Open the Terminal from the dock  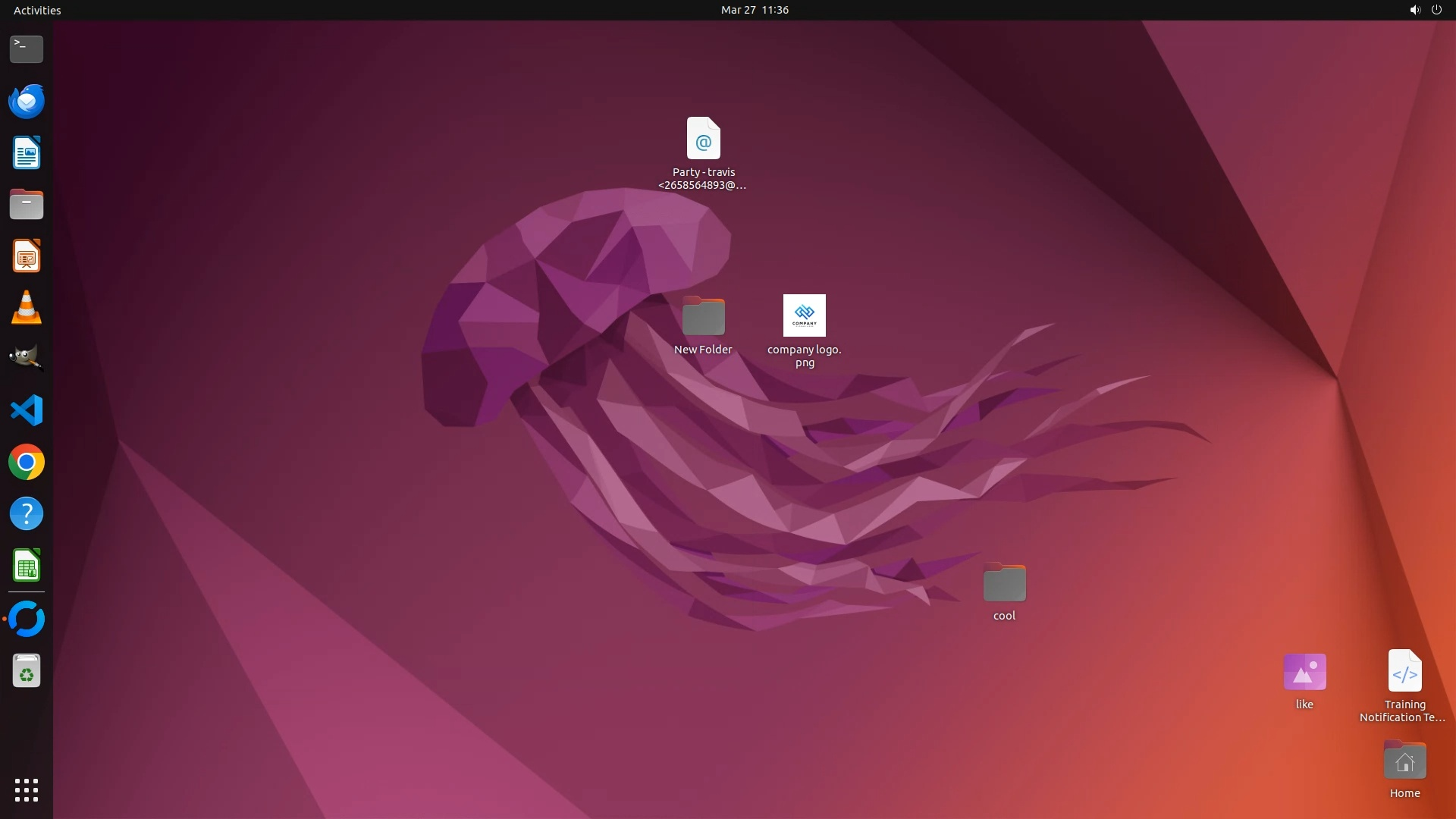(27, 49)
